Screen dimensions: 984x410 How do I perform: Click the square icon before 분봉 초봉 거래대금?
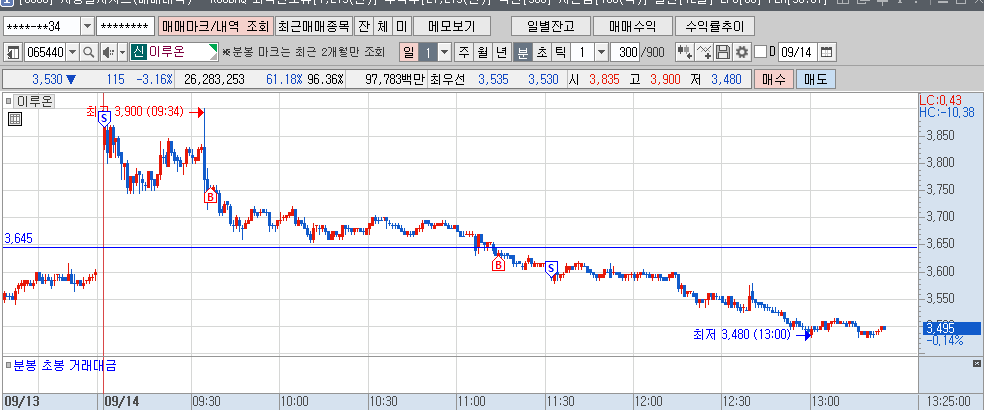point(8,365)
